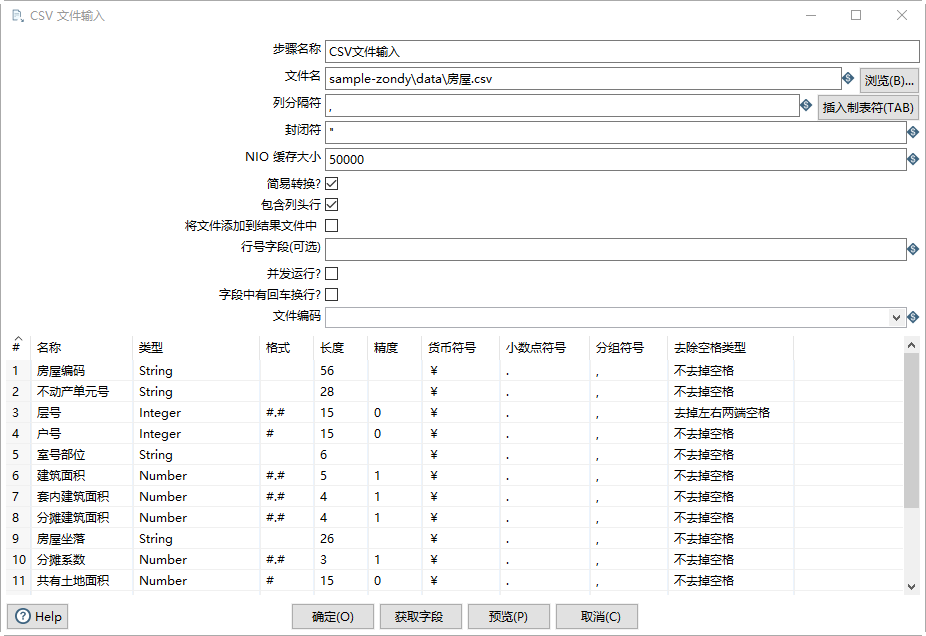This screenshot has height=636, width=926.
Task: Enable 将文件添加到结果文件中 checkbox
Action: click(x=332, y=226)
